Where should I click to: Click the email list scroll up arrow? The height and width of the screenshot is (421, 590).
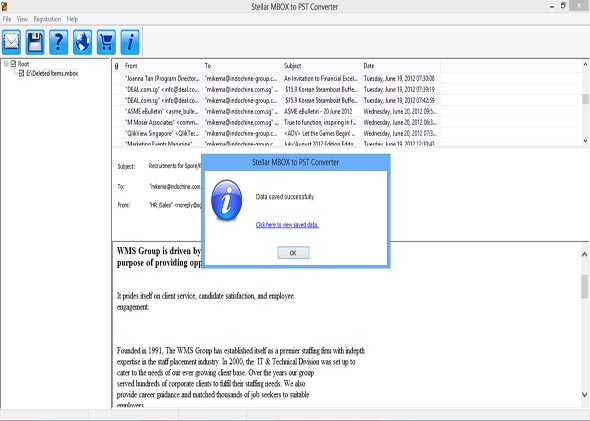pos(585,65)
